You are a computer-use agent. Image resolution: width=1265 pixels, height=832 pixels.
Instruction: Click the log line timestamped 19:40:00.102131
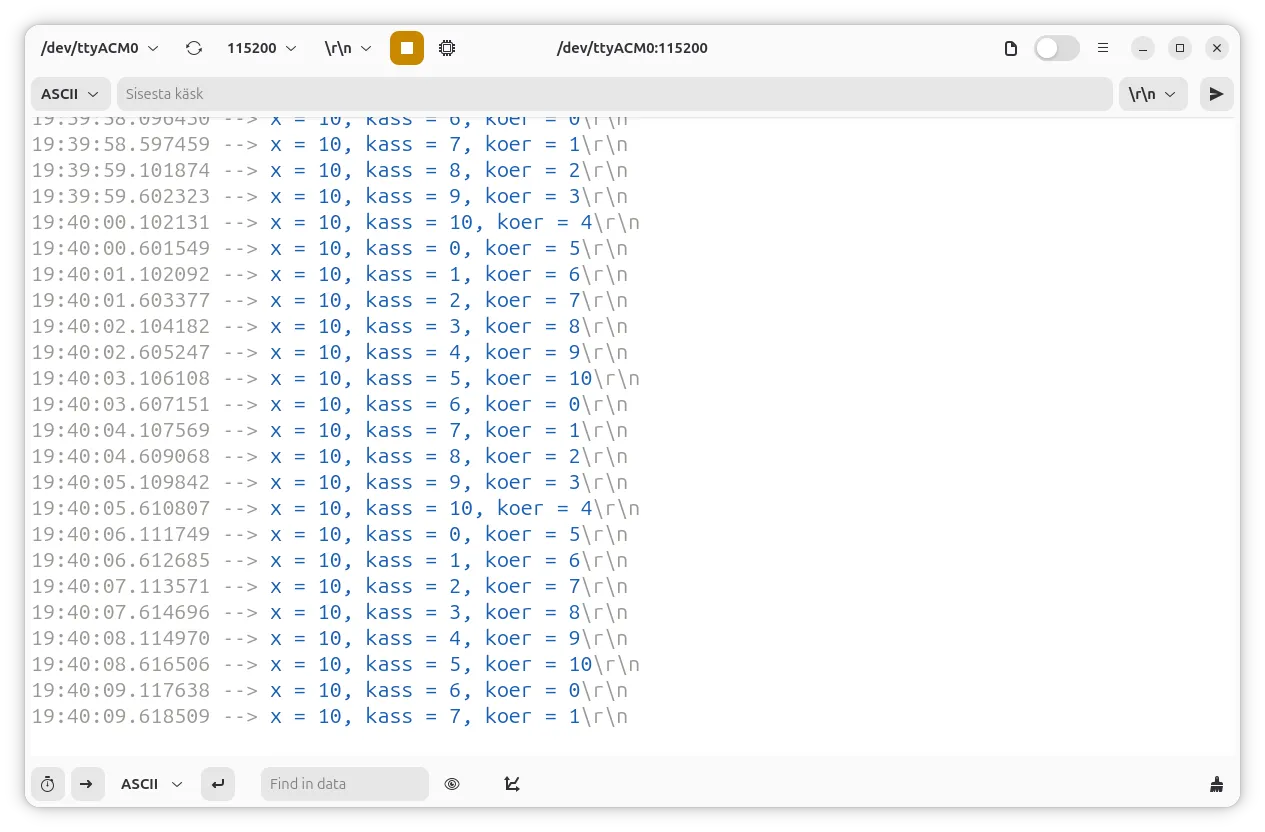(336, 222)
